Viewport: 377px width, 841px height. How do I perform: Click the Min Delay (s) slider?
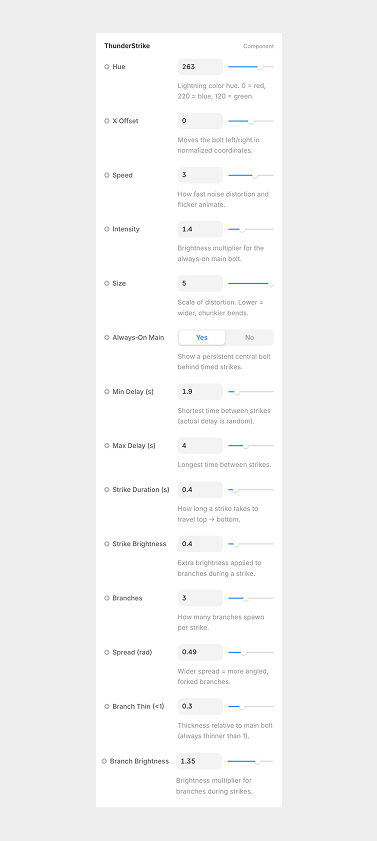[251, 392]
